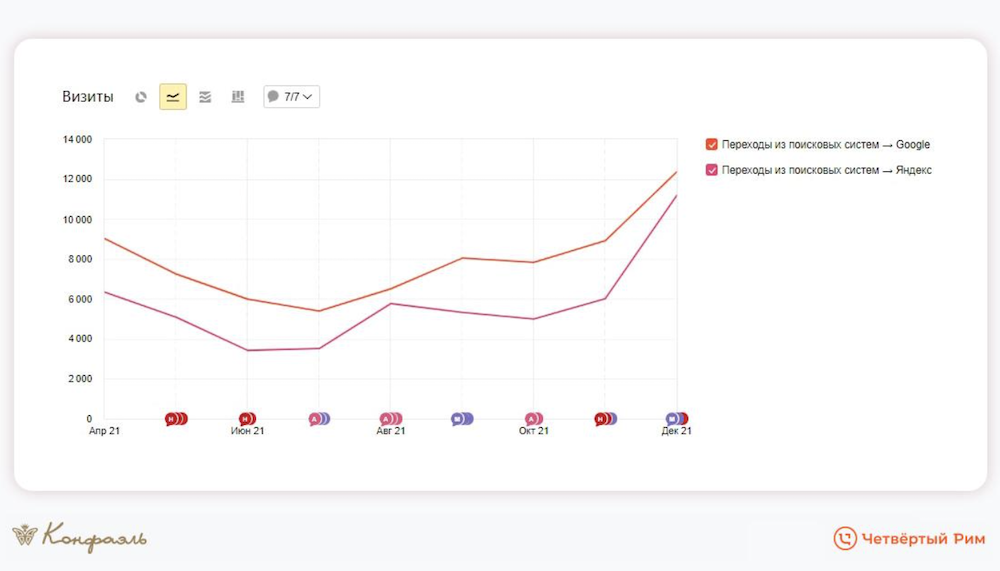The height and width of the screenshot is (571, 1000).
Task: Open red note marker after Окт 21
Action: 602,419
